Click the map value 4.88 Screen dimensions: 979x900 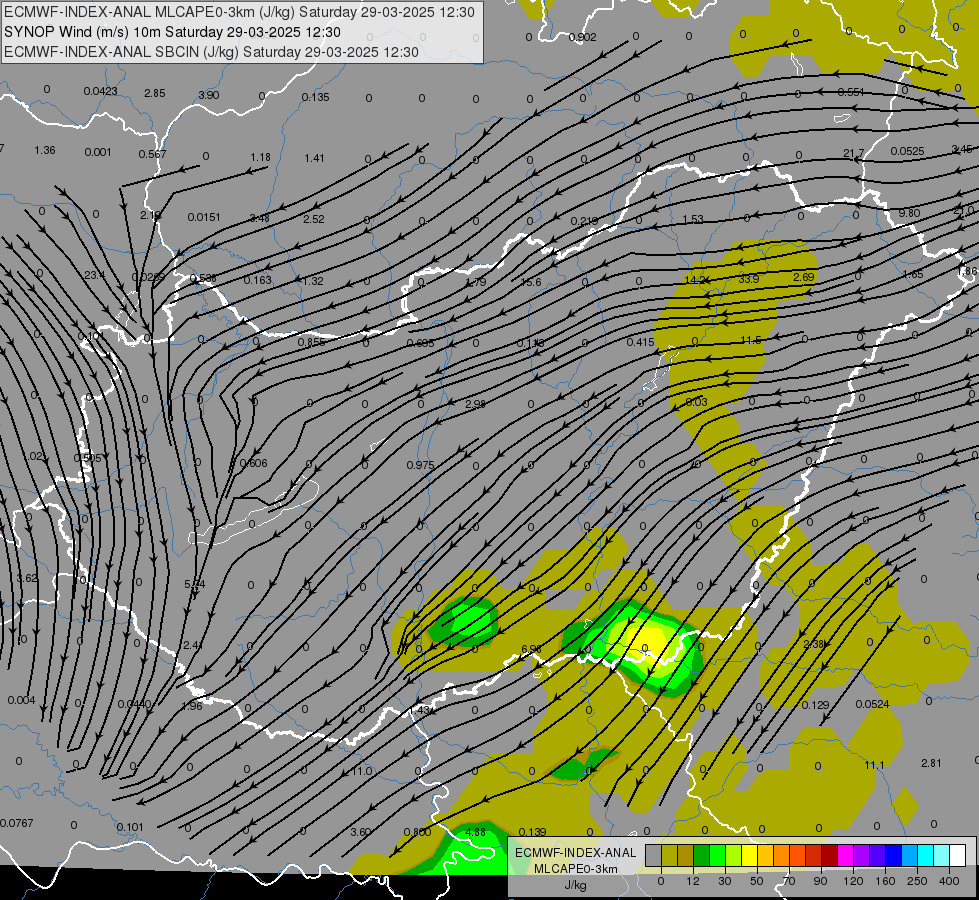click(476, 832)
